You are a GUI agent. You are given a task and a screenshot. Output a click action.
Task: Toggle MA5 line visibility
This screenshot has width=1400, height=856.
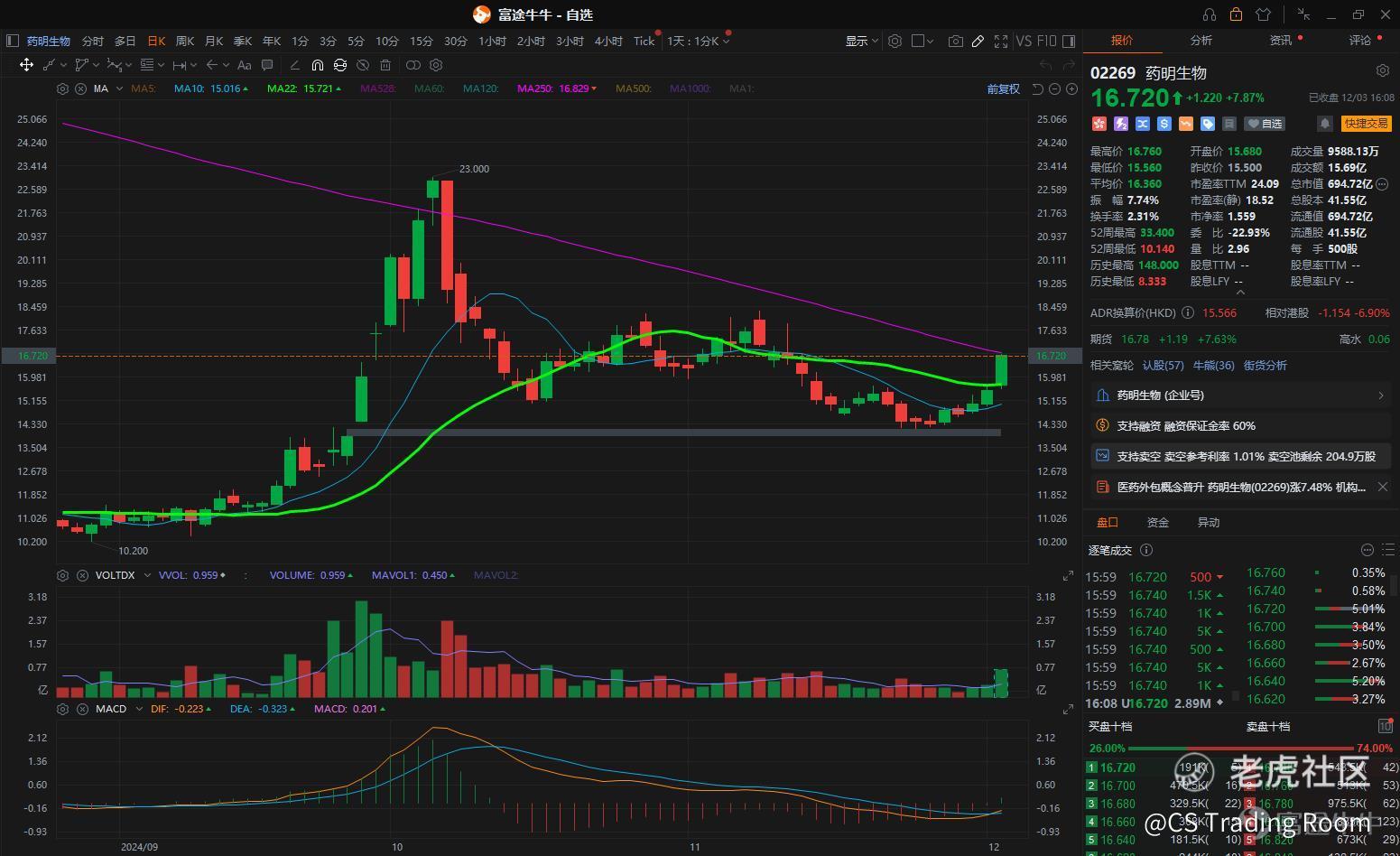tap(144, 88)
